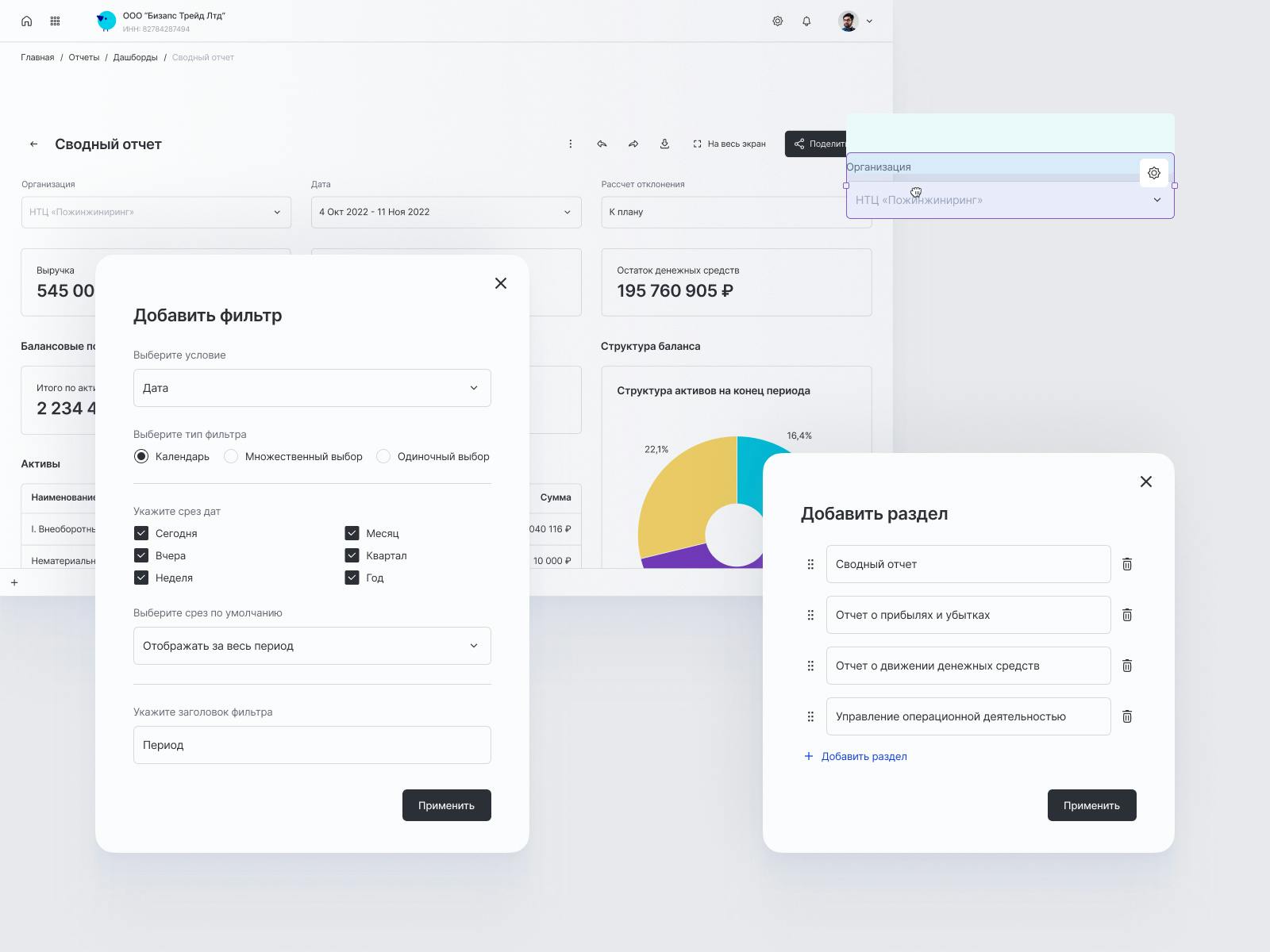
Task: Select the Одиночный выбор radio button
Action: pos(383,456)
